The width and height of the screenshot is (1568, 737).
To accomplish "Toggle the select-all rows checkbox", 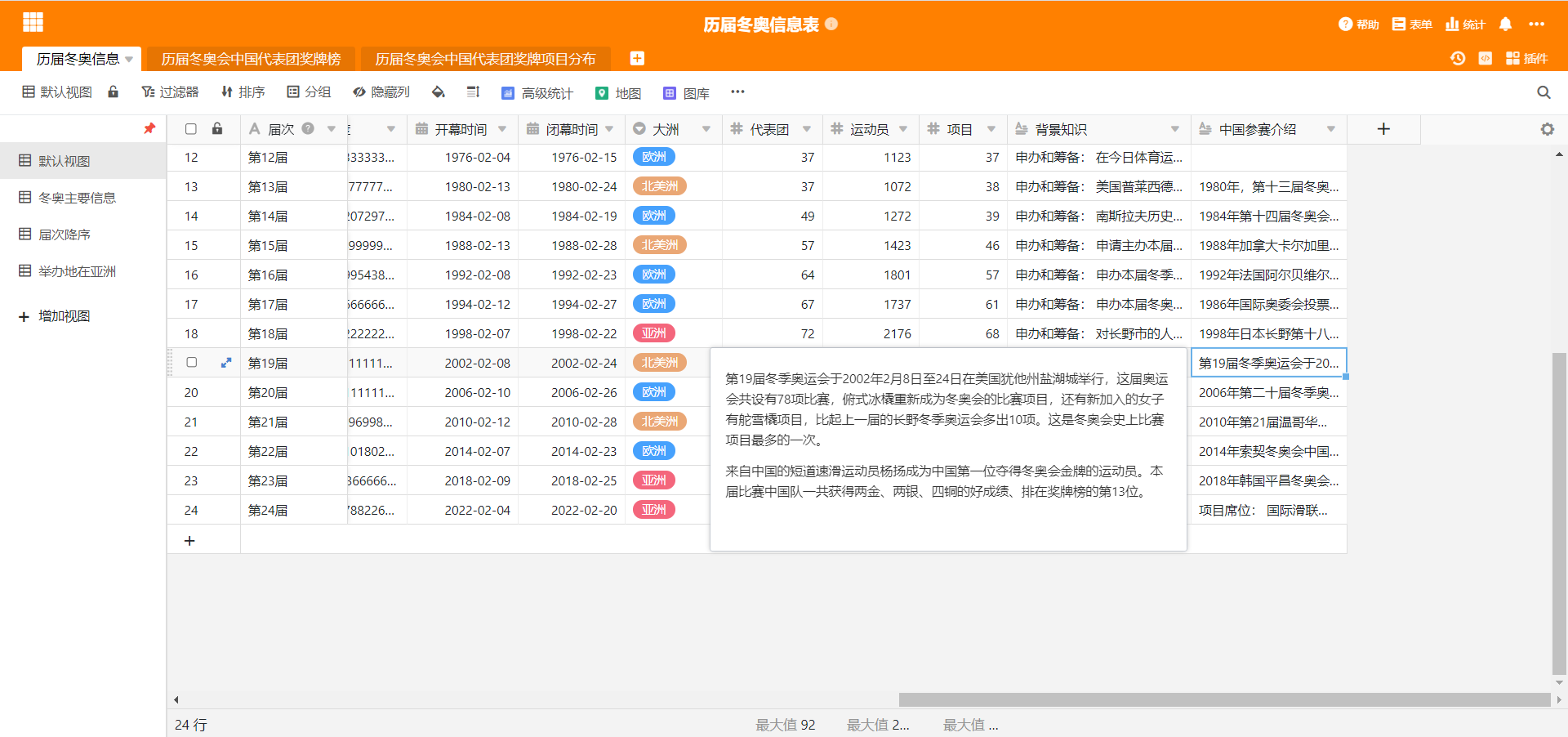I will pos(191,129).
